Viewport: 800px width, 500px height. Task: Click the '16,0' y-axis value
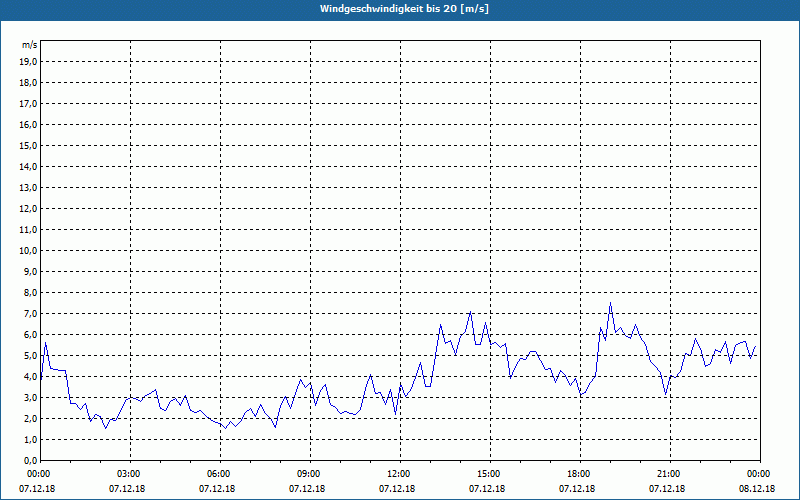tap(28, 124)
